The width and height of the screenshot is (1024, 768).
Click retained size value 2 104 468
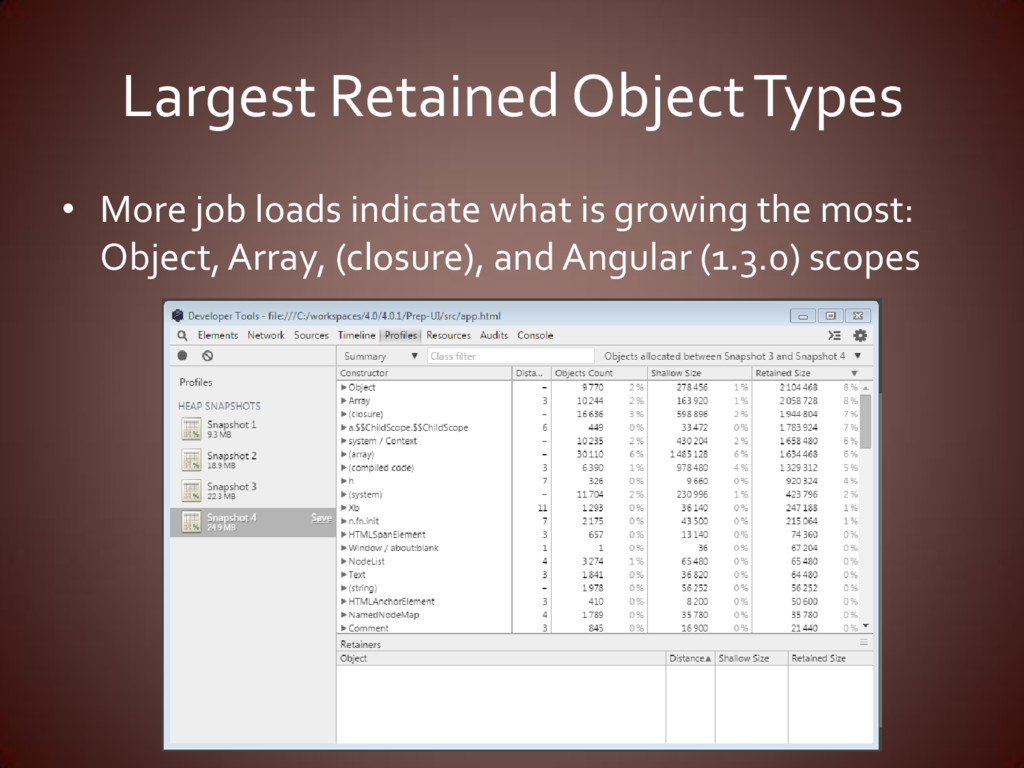pos(798,387)
